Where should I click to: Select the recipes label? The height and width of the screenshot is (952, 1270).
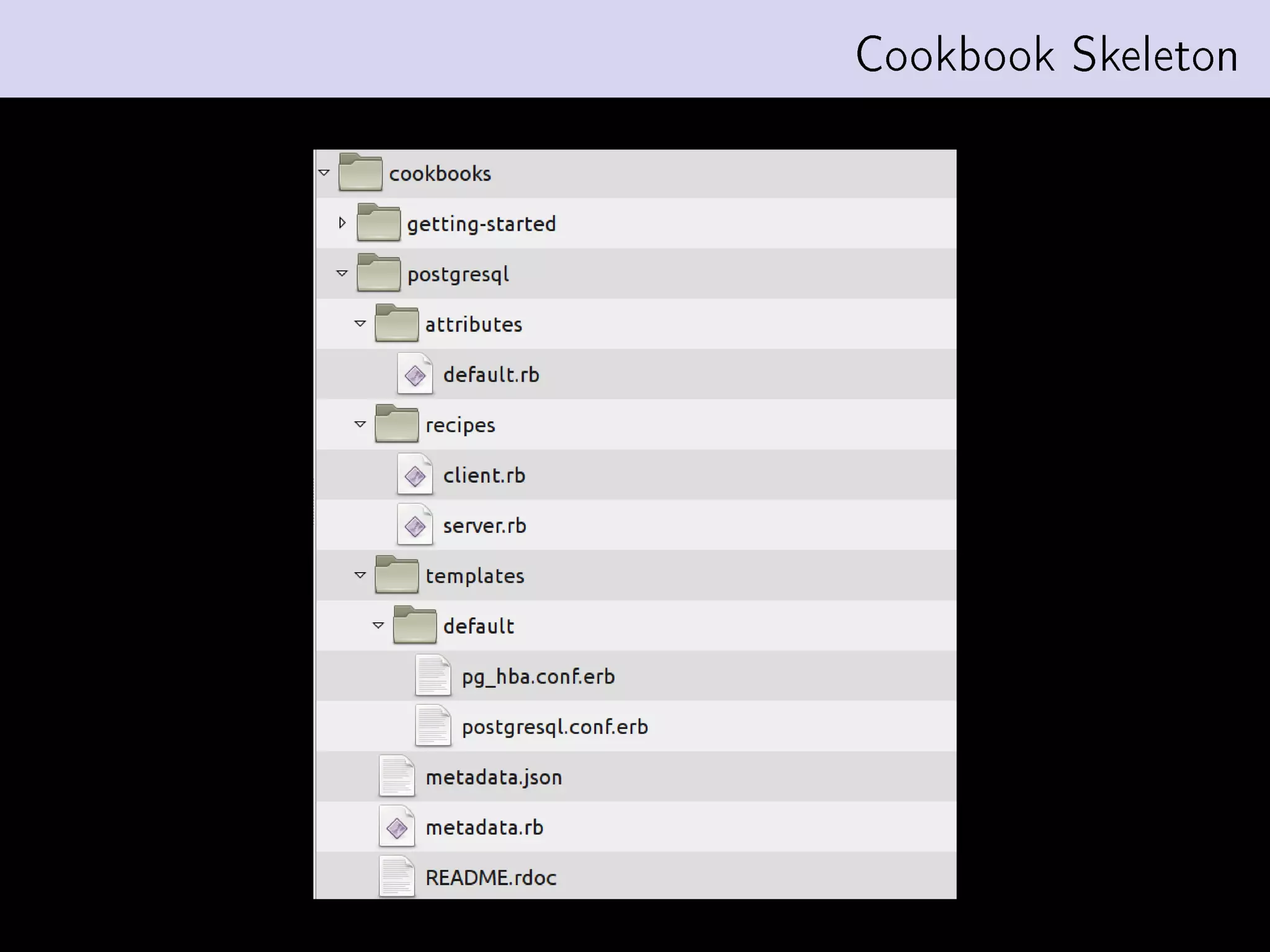tap(460, 426)
